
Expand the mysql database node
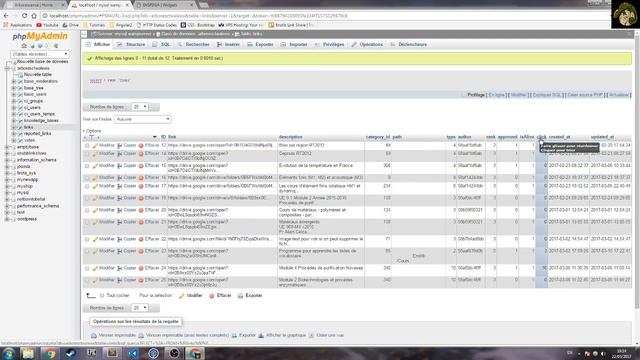tap(7, 193)
